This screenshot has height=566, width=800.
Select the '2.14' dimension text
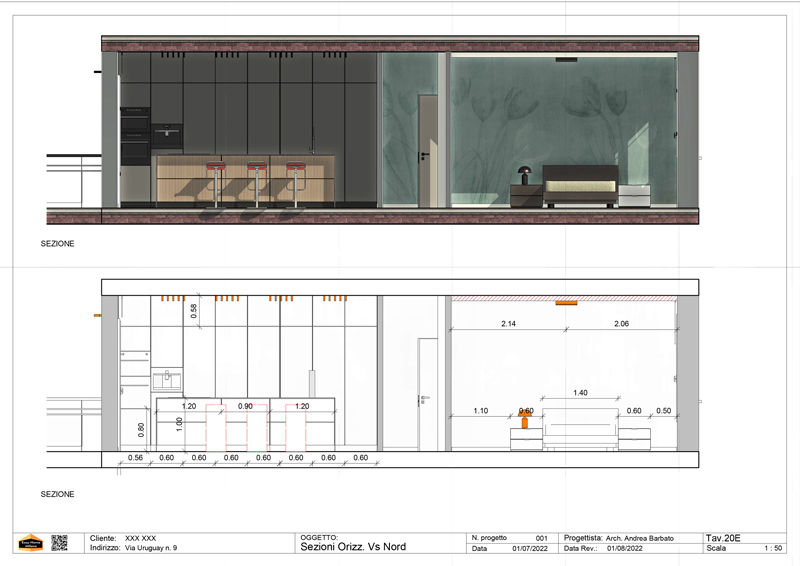click(508, 324)
